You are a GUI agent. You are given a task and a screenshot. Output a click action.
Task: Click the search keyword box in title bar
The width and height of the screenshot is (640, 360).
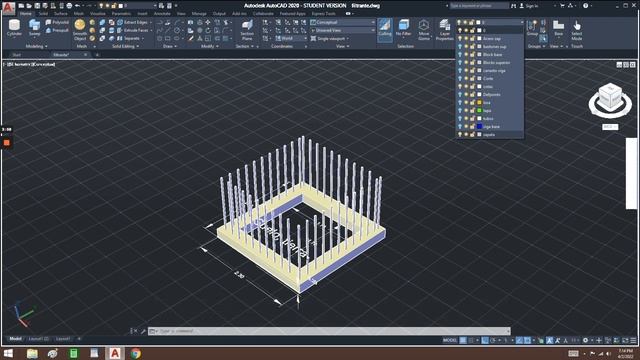click(x=479, y=6)
